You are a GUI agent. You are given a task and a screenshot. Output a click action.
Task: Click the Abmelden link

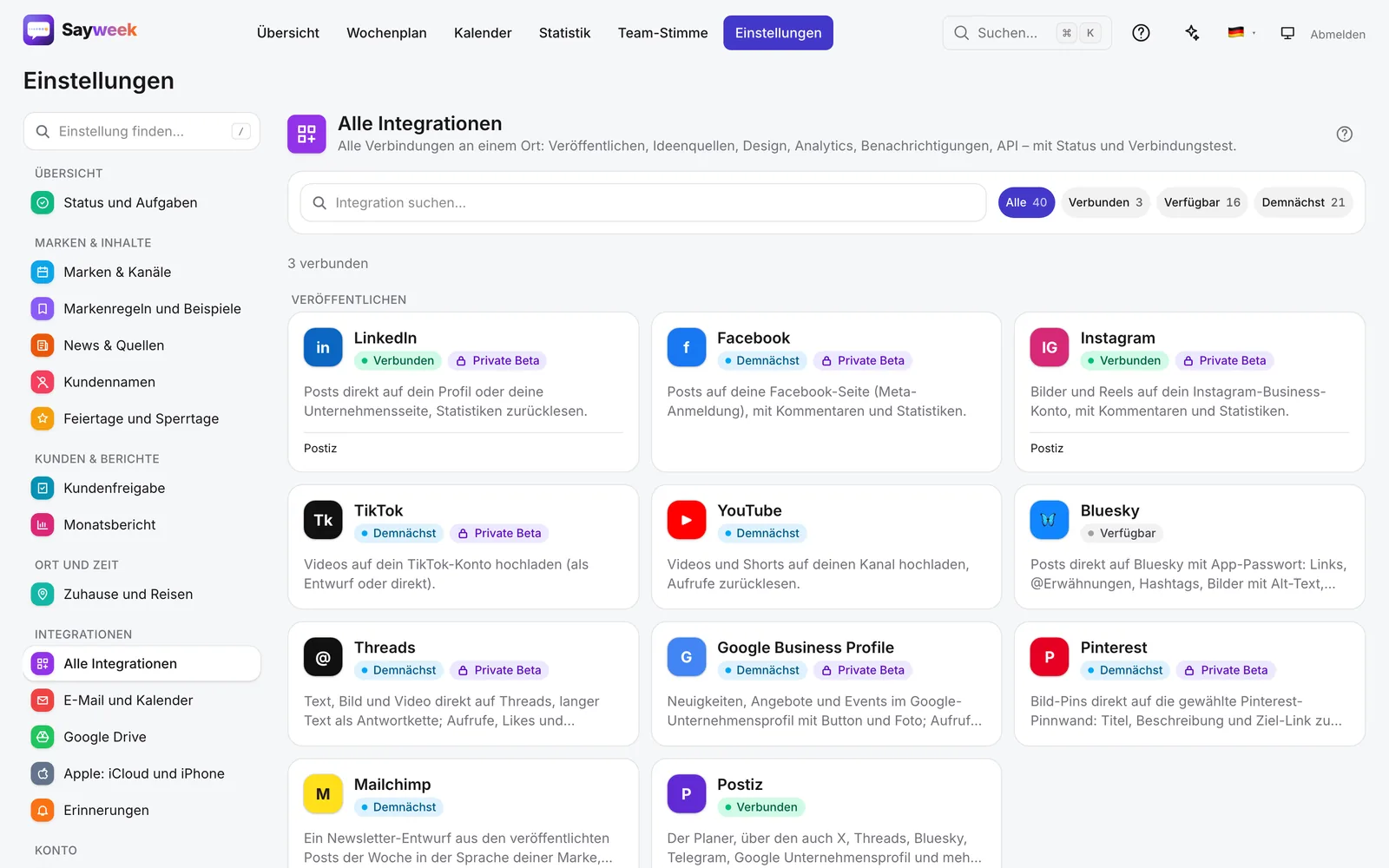[1338, 35]
